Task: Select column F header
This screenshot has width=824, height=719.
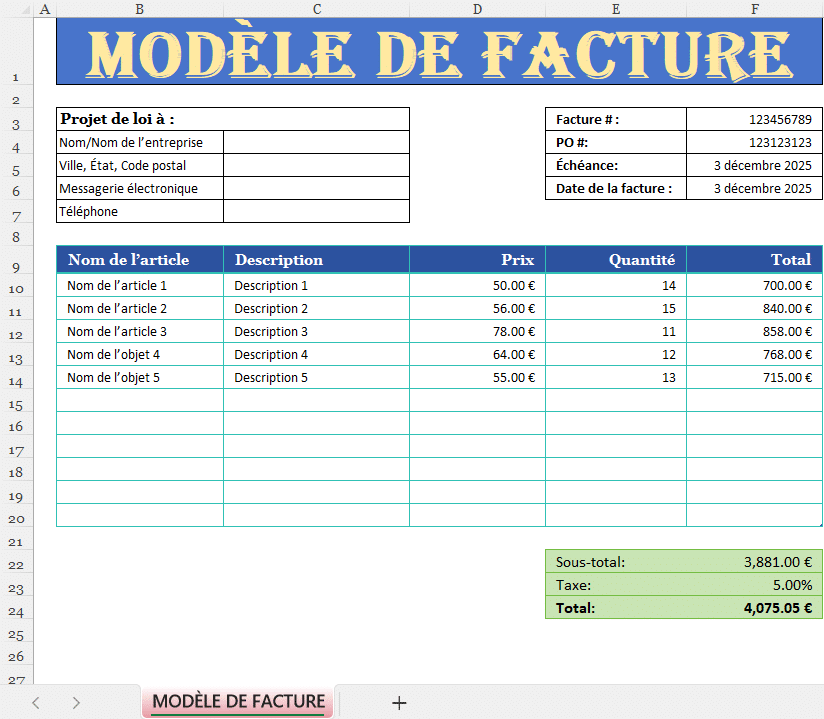Action: coord(754,8)
